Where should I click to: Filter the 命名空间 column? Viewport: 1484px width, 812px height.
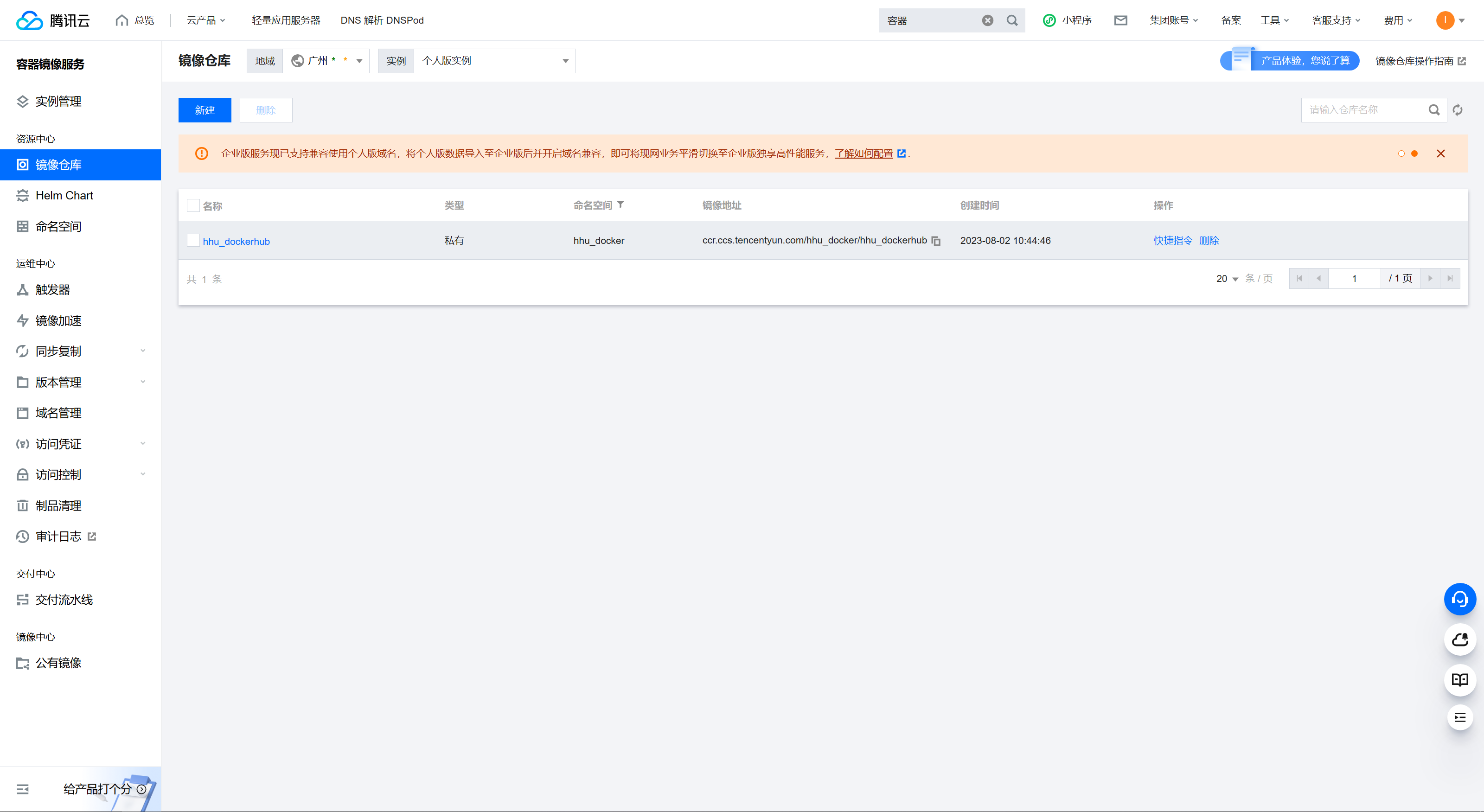point(620,205)
